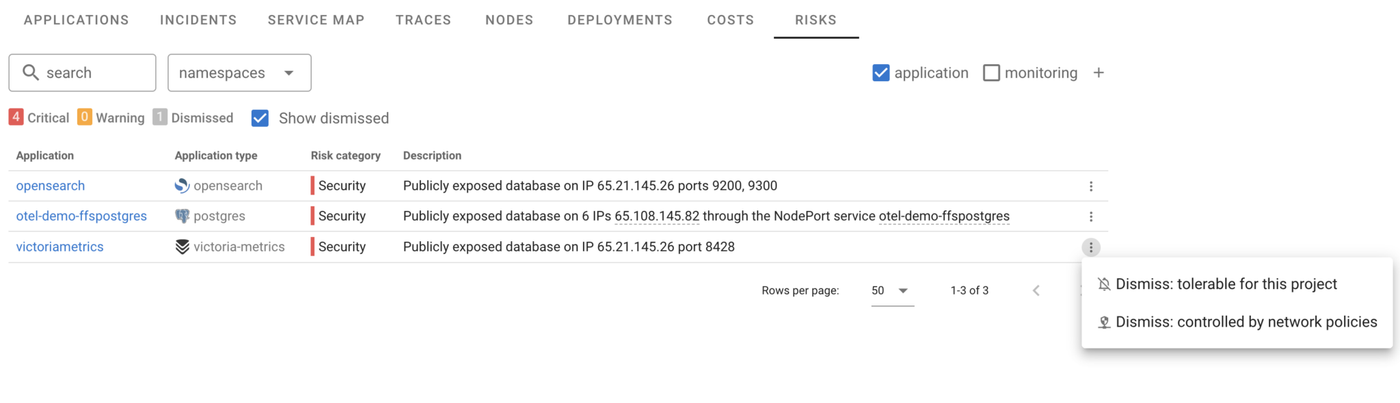Uncheck the application category checkbox
Screen dimensions: 1400x403
[881, 73]
